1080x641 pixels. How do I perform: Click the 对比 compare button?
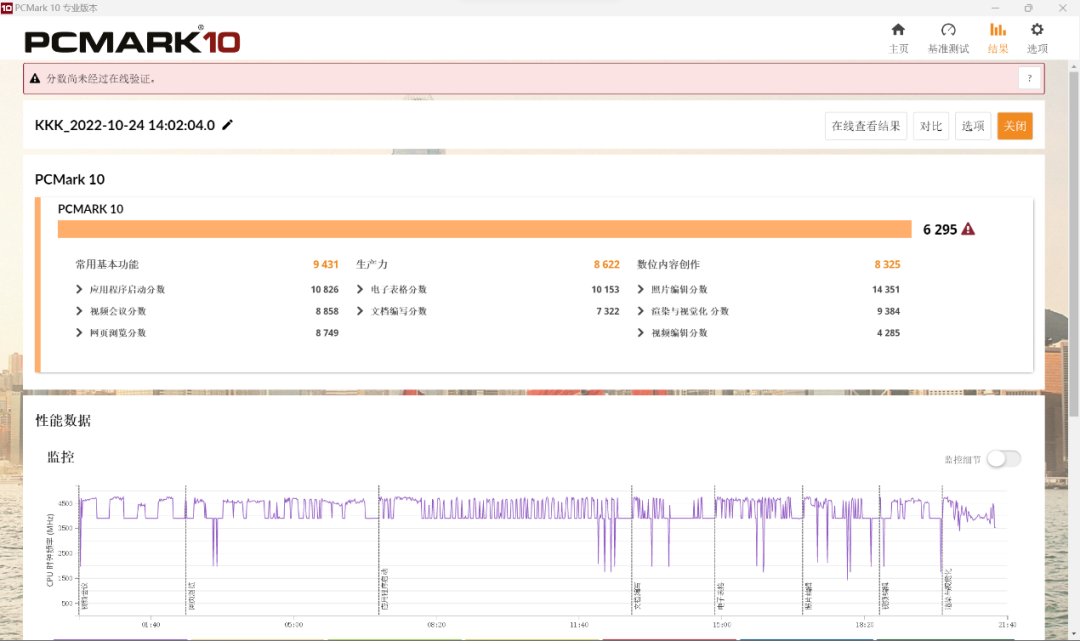[x=931, y=126]
